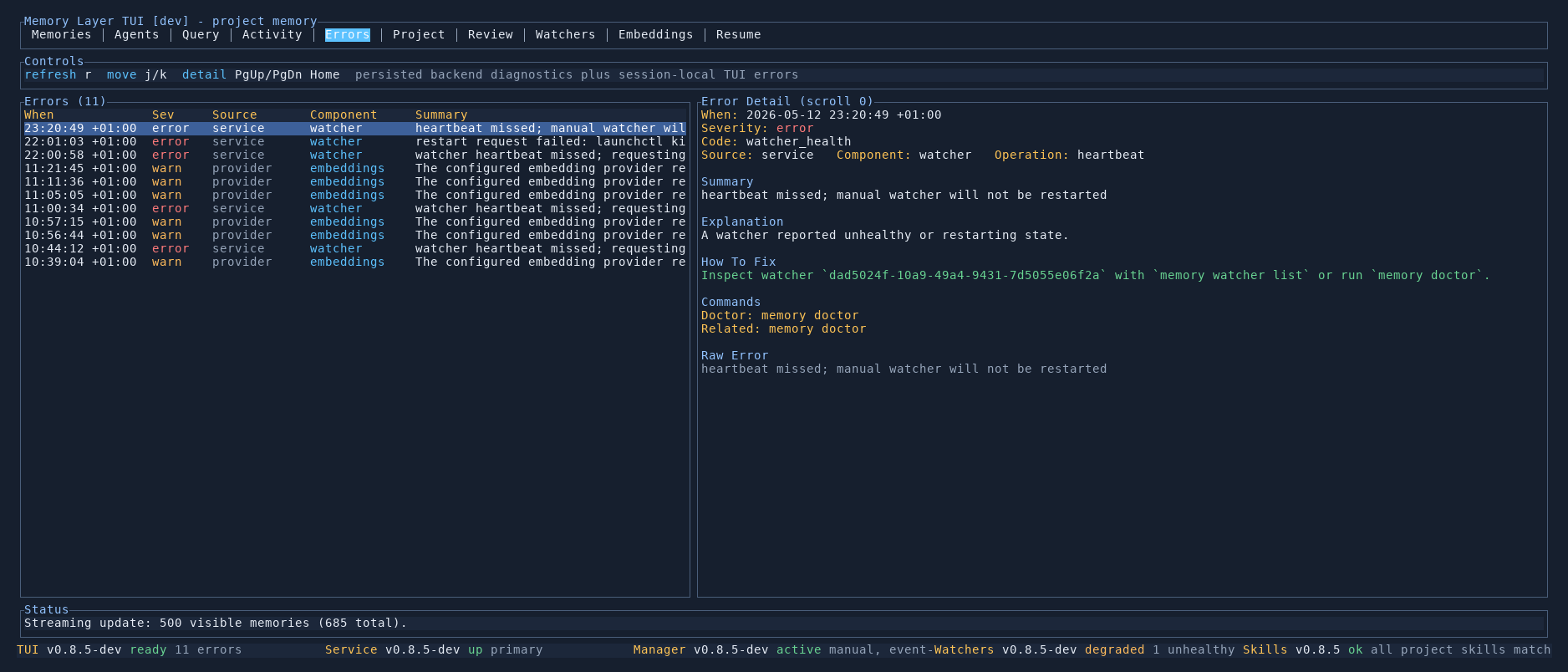Screen dimensions: 1568x672
Task: Click the Operation: heartbeat field
Action: click(x=1070, y=155)
